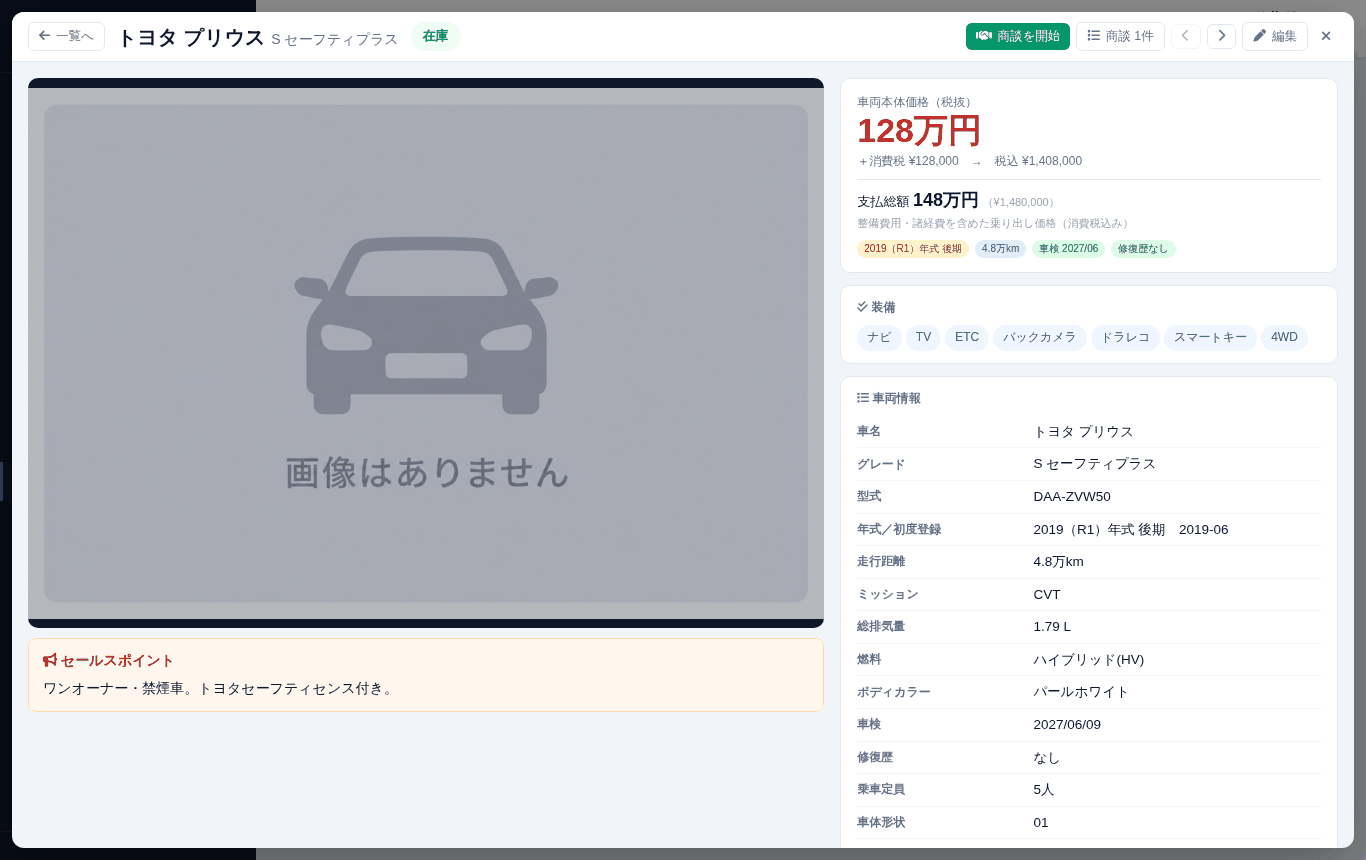The image size is (1366, 860).
Task: Click the 支払総額 148万円 amount
Action: (x=945, y=200)
